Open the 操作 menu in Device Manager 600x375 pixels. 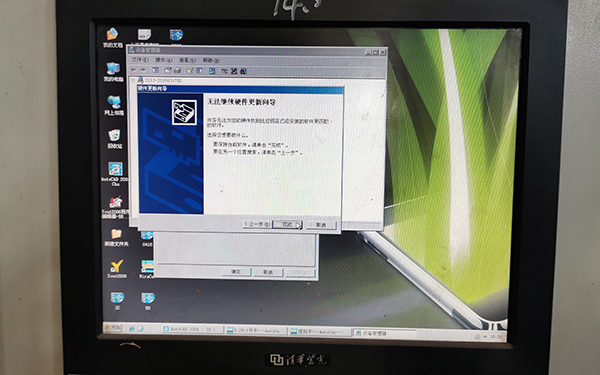164,60
